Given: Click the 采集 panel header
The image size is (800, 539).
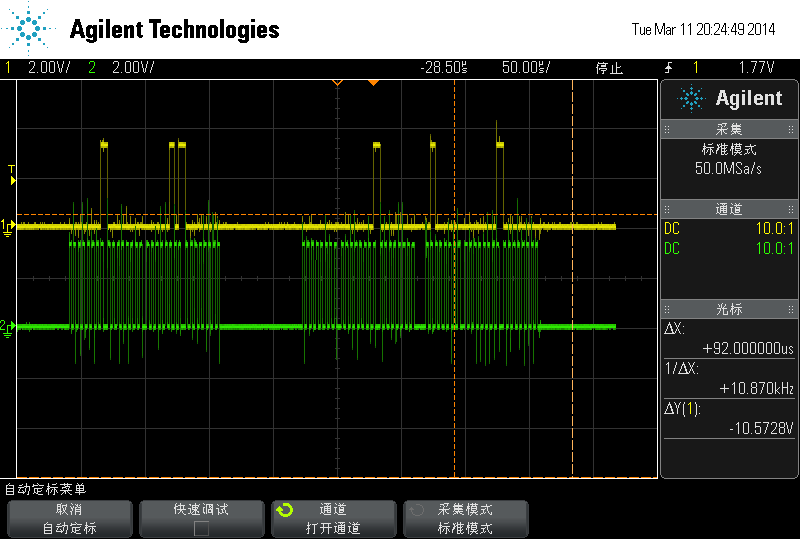Looking at the screenshot, I should [x=729, y=129].
